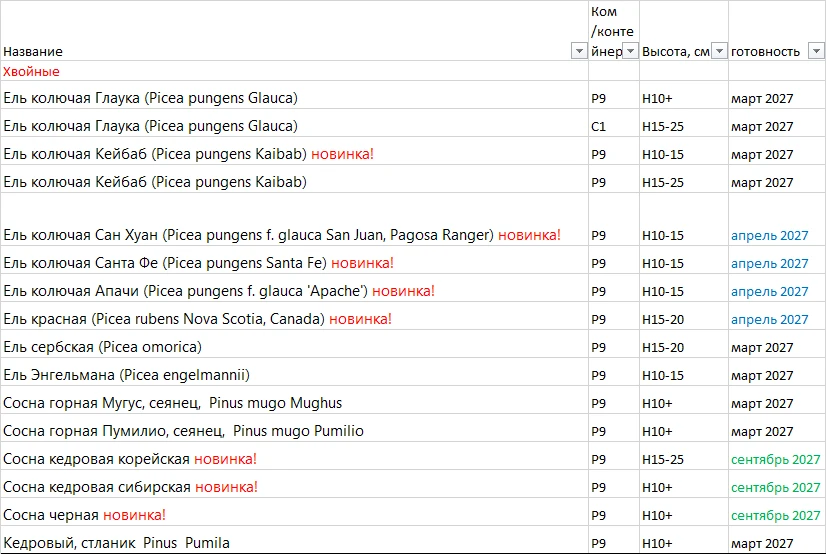The height and width of the screenshot is (554, 826).
Task: Select the Название header cell
Action: [x=294, y=31]
